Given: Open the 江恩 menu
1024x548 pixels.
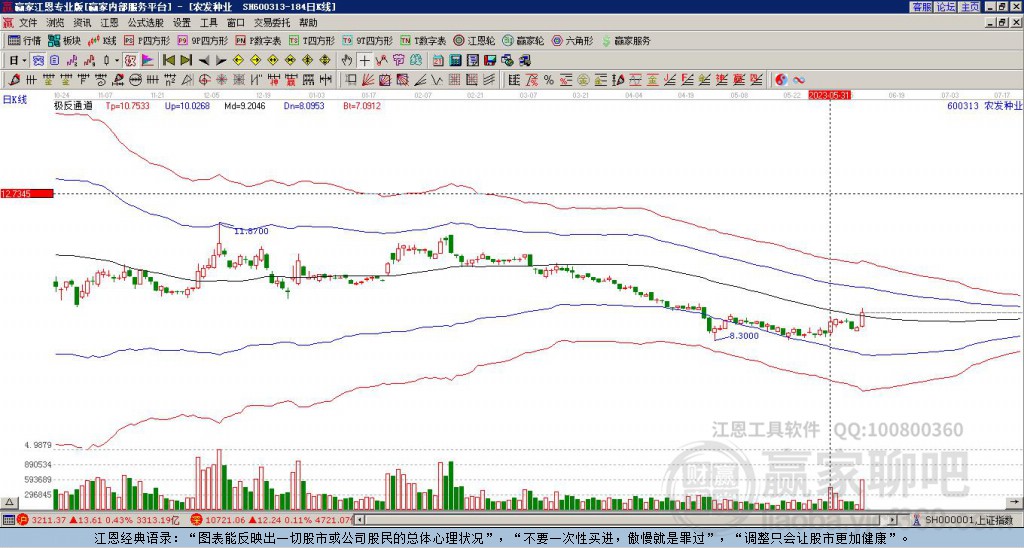Looking at the screenshot, I should coord(109,23).
